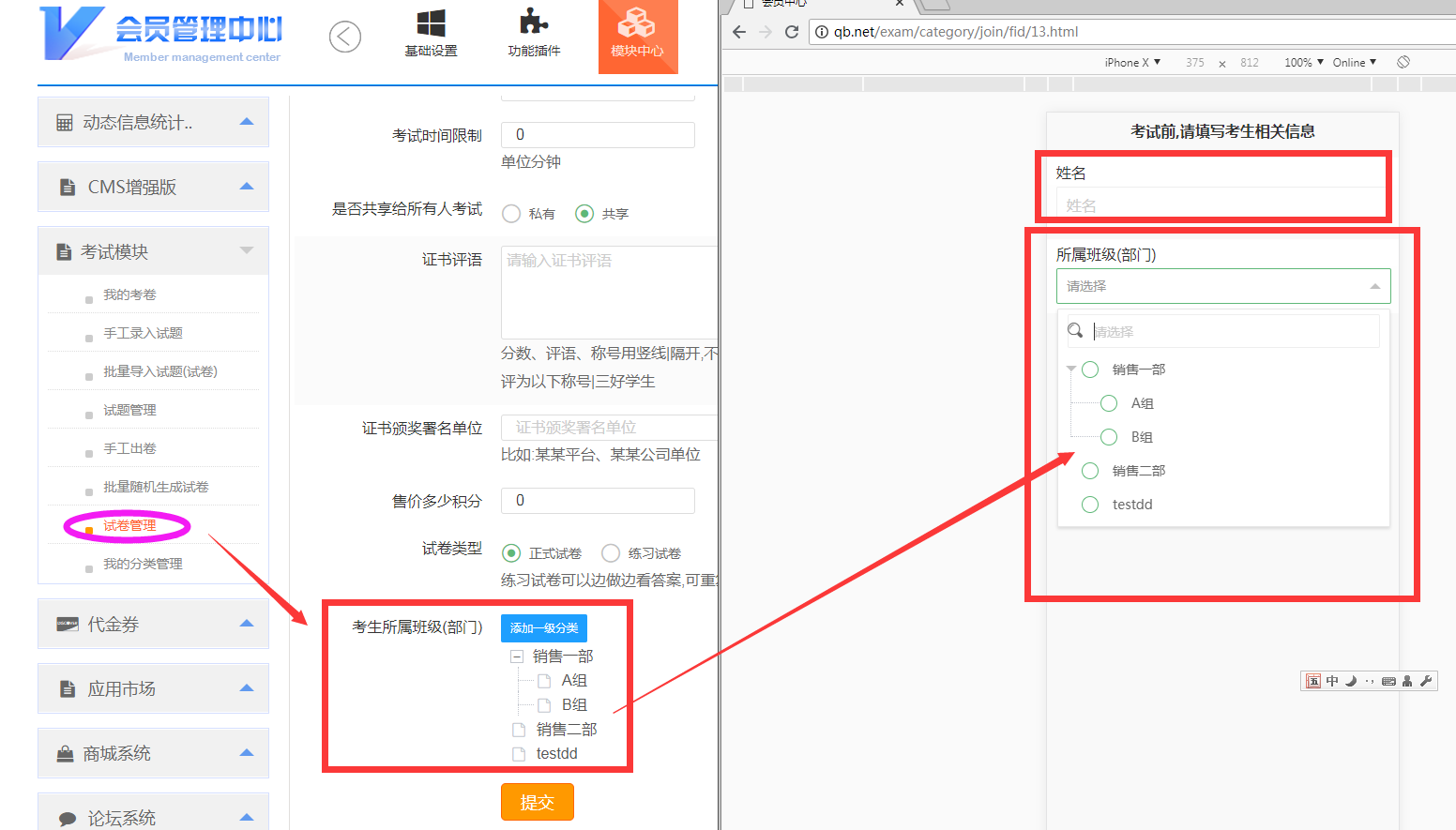The image size is (1456, 830).
Task: Click the rotate device icon in the toolbar
Action: (x=1403, y=62)
